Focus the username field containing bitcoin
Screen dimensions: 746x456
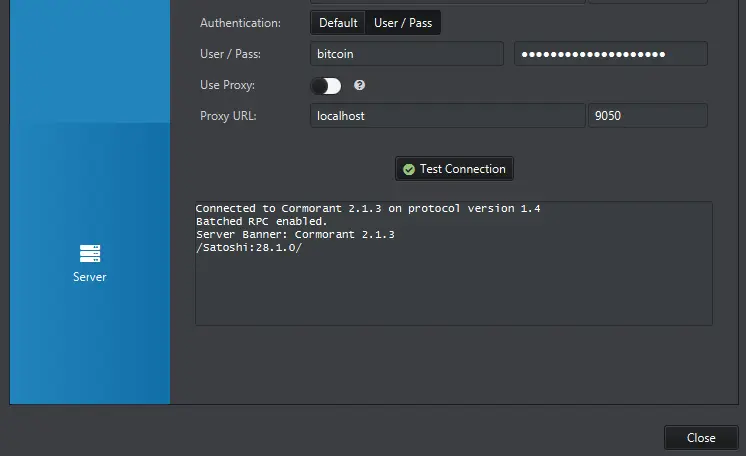coord(406,54)
